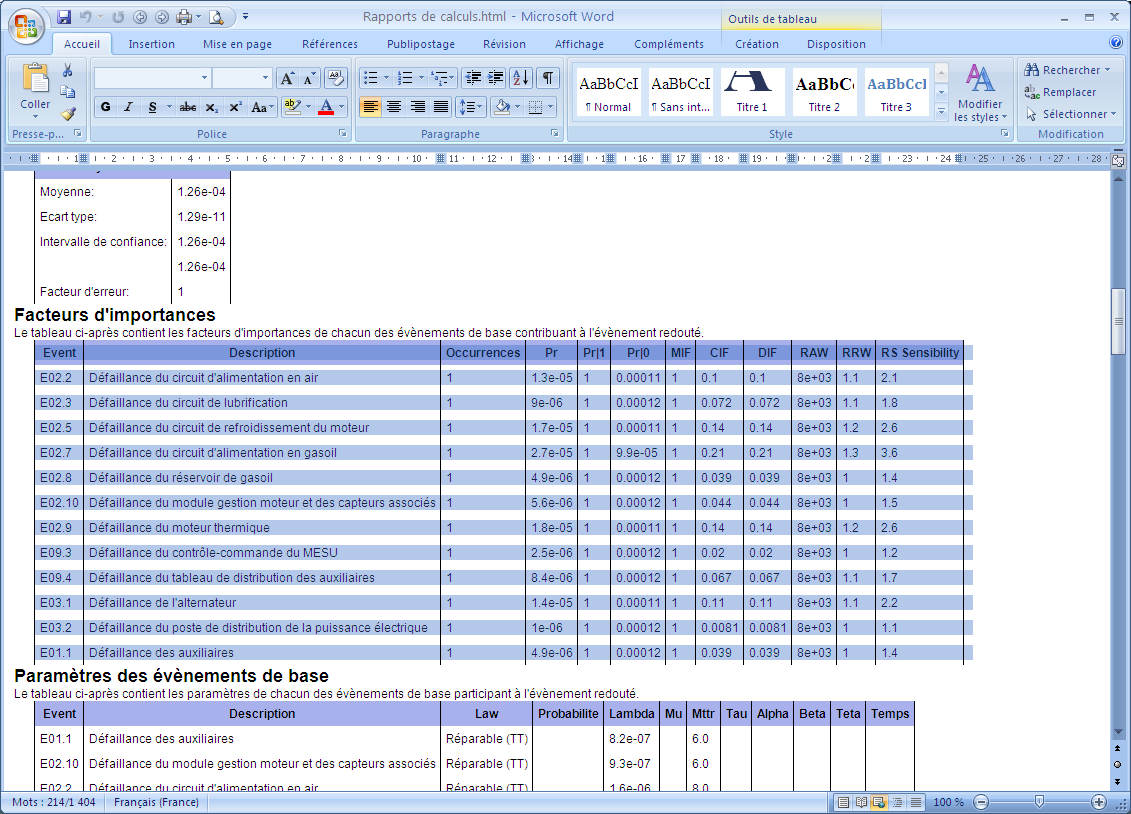Switch to outline view
The height and width of the screenshot is (814, 1131).
pyautogui.click(x=897, y=802)
